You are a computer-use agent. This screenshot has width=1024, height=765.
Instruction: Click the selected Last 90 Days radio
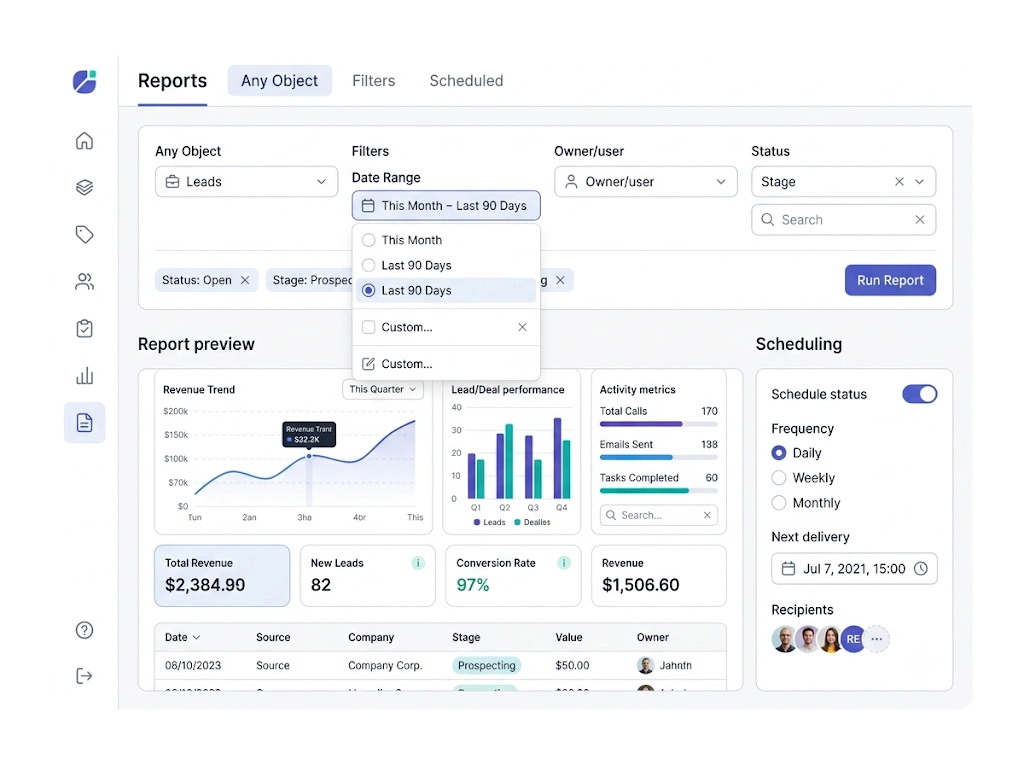(x=368, y=291)
